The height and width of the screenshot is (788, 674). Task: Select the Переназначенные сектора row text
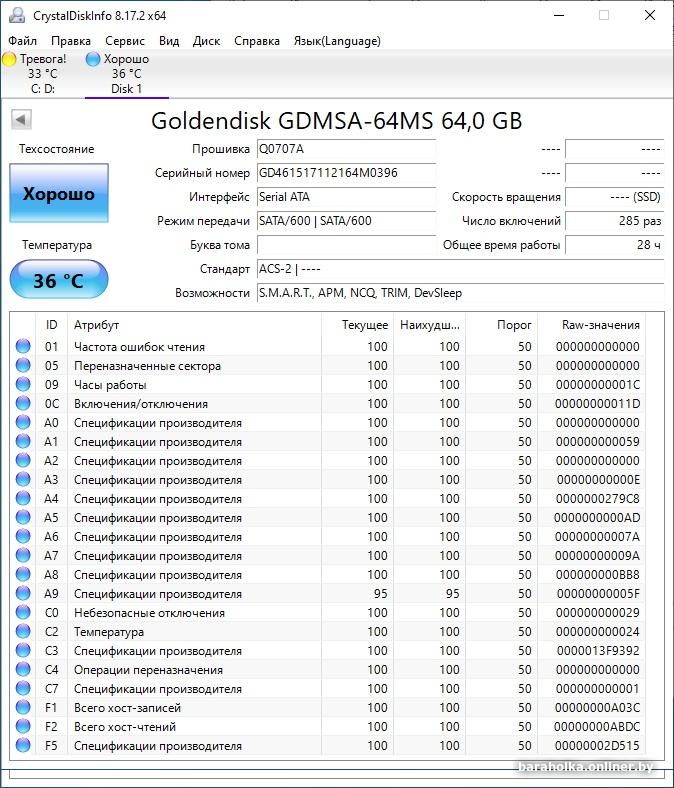tap(147, 366)
